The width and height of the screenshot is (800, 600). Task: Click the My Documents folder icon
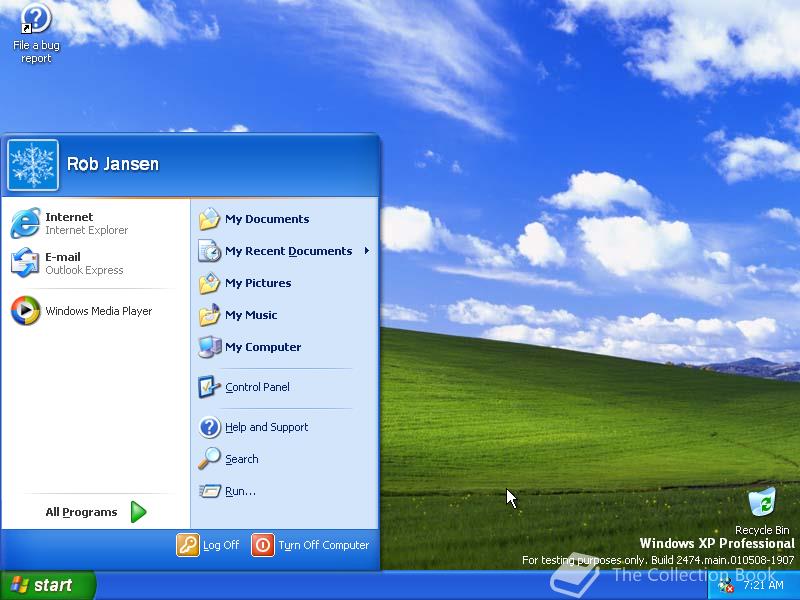(x=209, y=219)
